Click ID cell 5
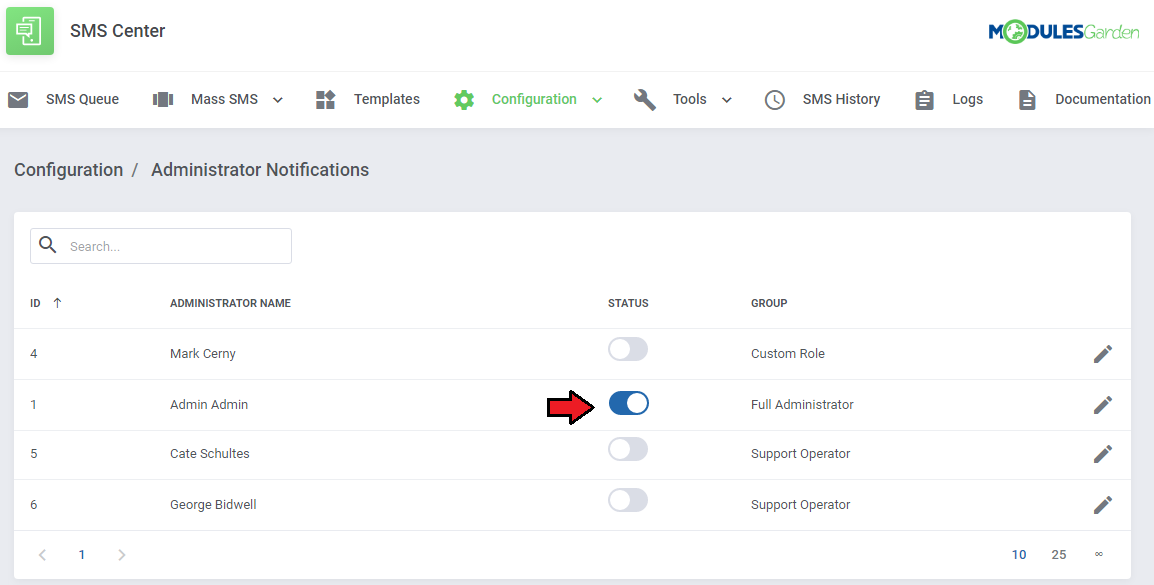1154x585 pixels. 34,454
